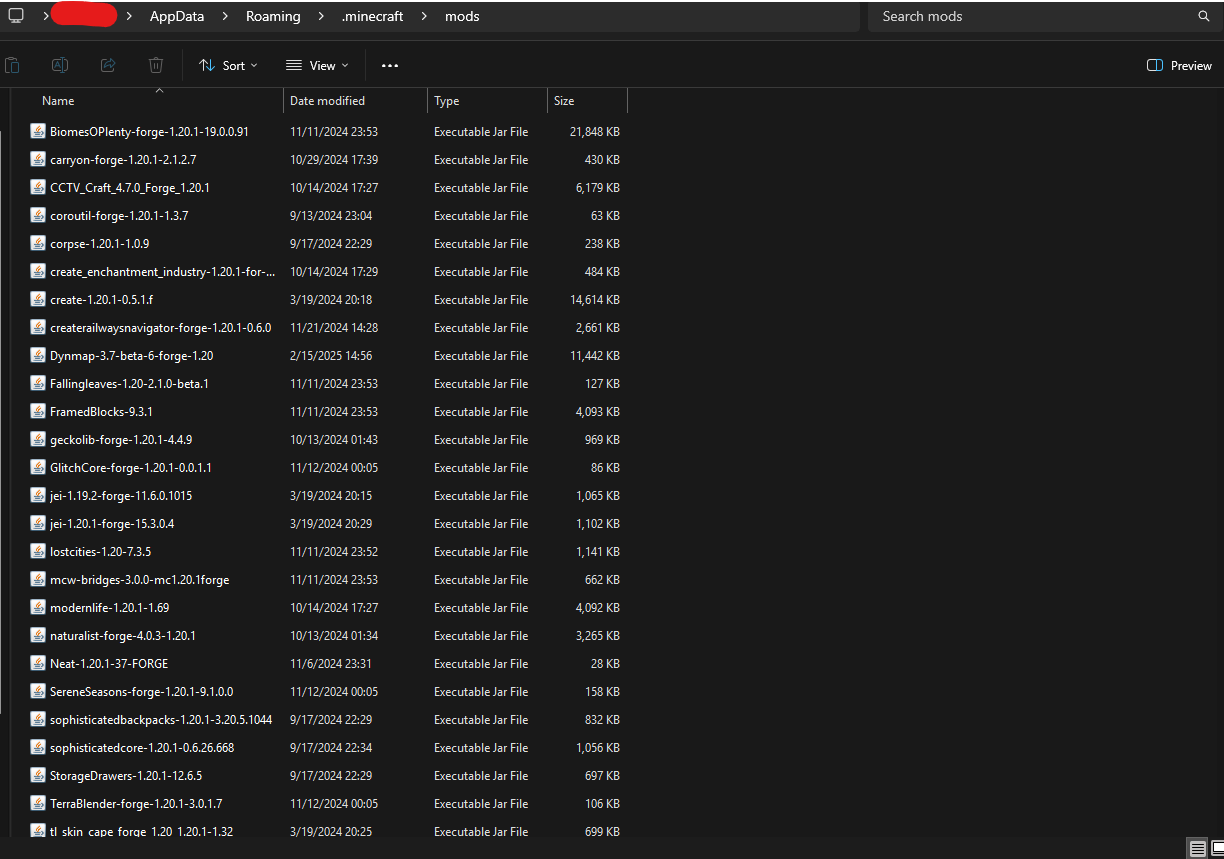Sort files by Date modified column
Image resolution: width=1224 pixels, height=859 pixels.
pos(327,101)
